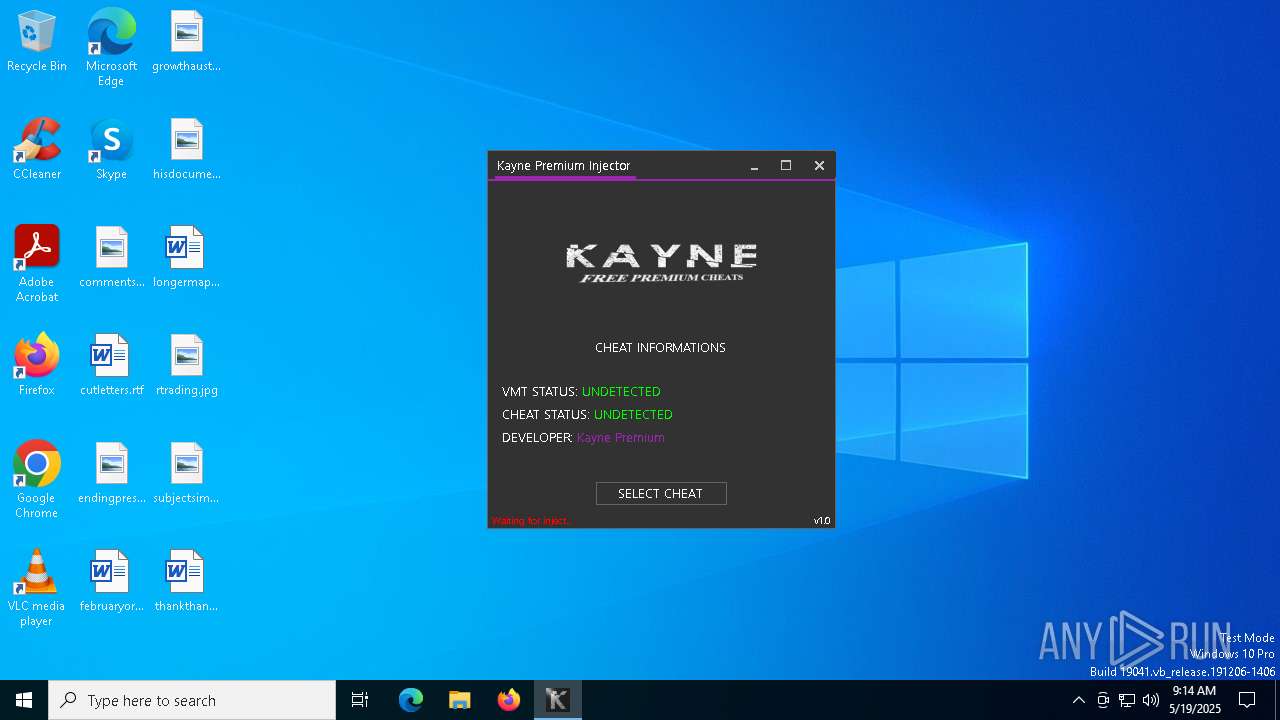The height and width of the screenshot is (720, 1280).
Task: Maximize the Kayne Premium Injector window
Action: click(786, 166)
